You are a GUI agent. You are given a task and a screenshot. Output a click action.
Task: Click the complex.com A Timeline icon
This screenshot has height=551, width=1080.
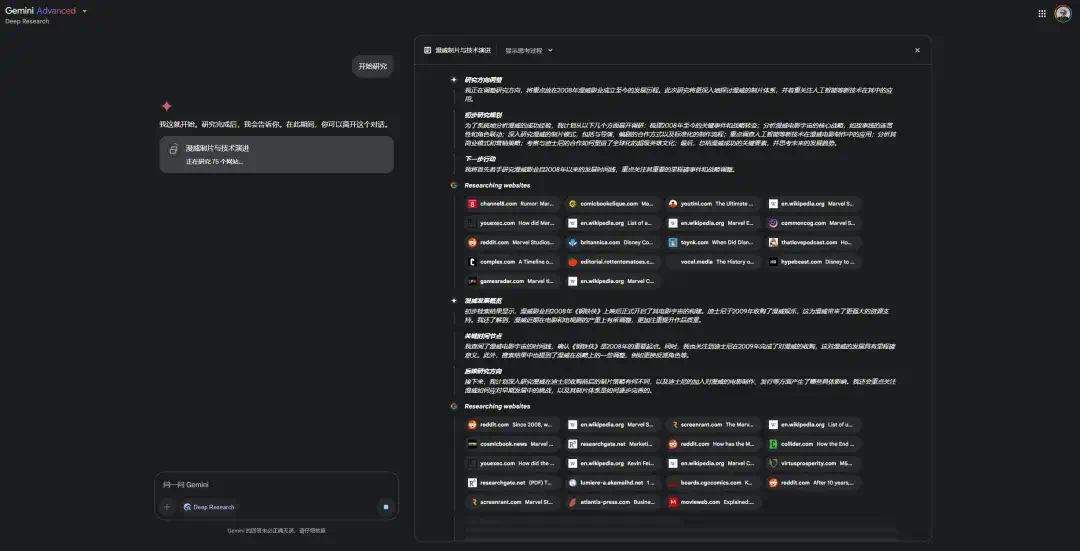(472, 262)
